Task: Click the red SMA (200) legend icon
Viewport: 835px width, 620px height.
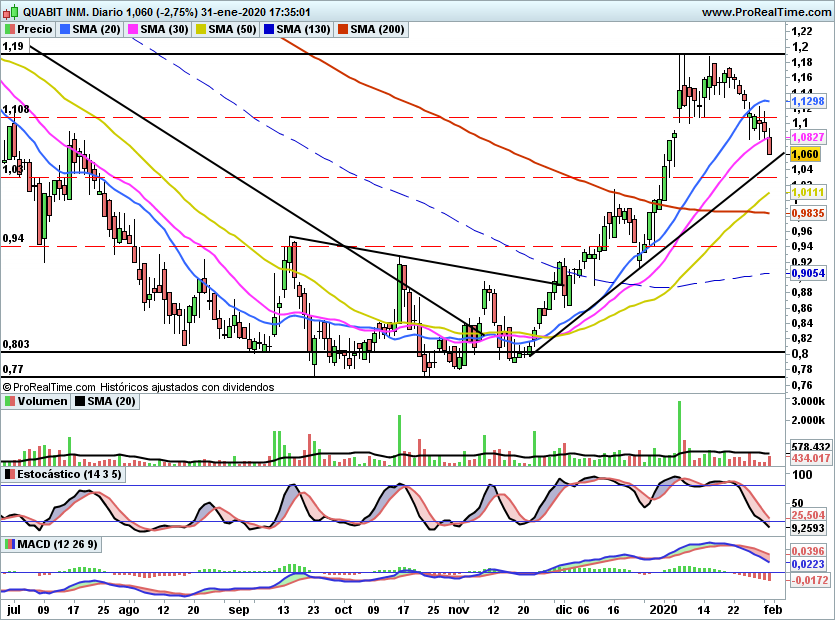Action: pos(342,29)
